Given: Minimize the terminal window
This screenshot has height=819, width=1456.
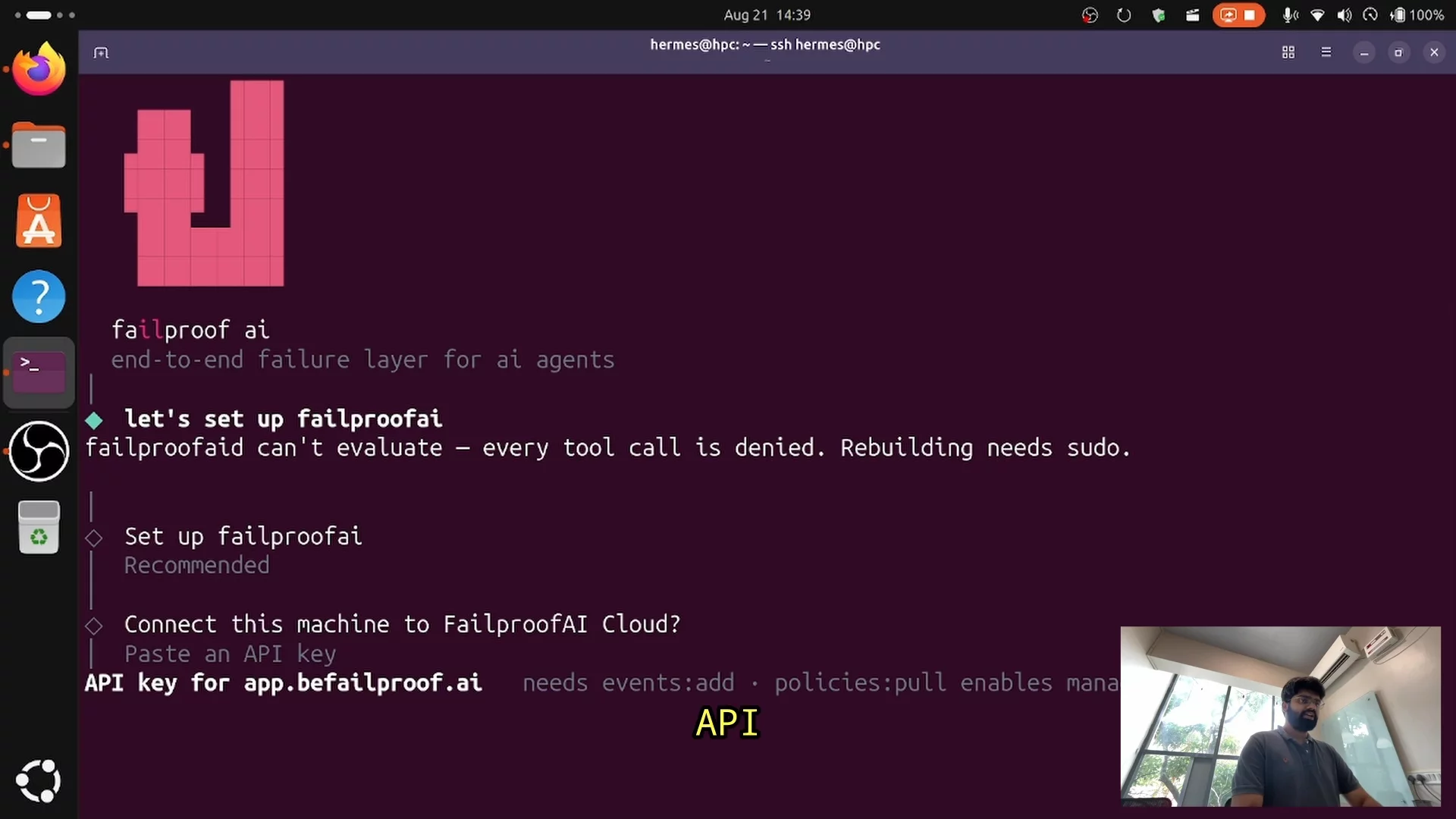Looking at the screenshot, I should pos(1364,52).
